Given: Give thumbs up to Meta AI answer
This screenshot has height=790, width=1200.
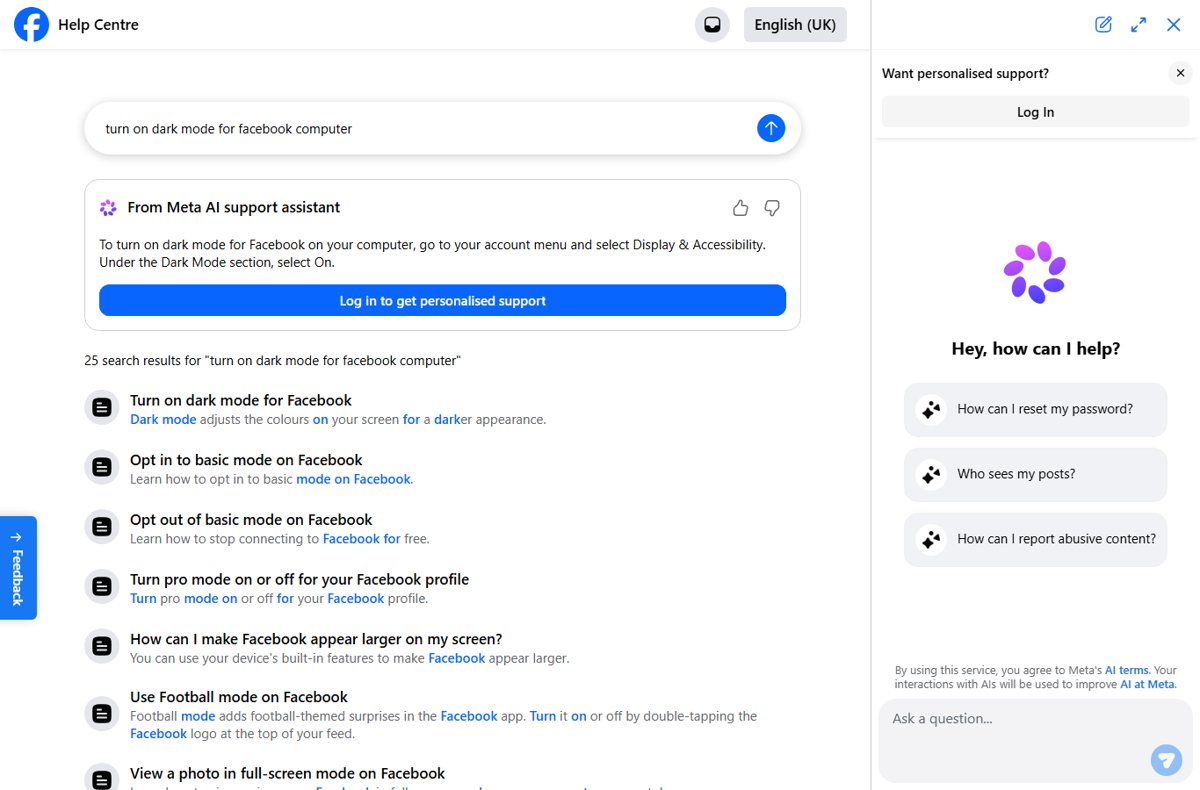Looking at the screenshot, I should (x=740, y=208).
